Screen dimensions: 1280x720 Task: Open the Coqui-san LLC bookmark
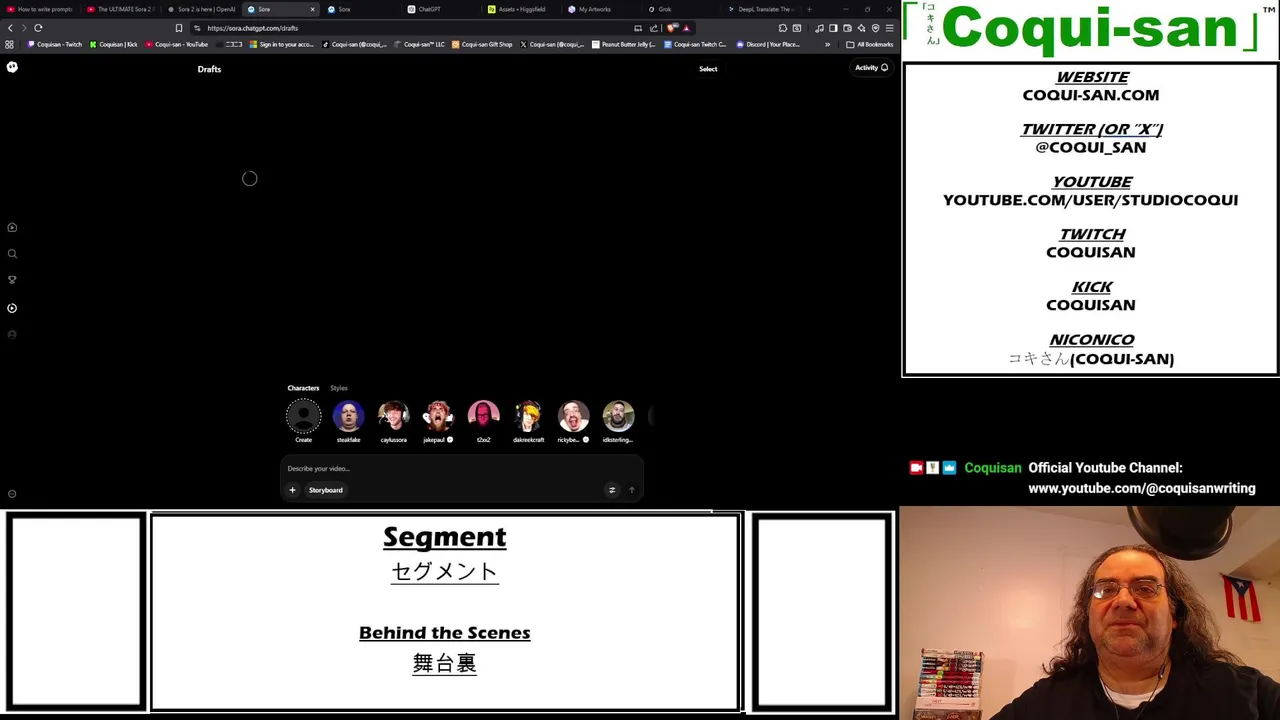tap(419, 44)
